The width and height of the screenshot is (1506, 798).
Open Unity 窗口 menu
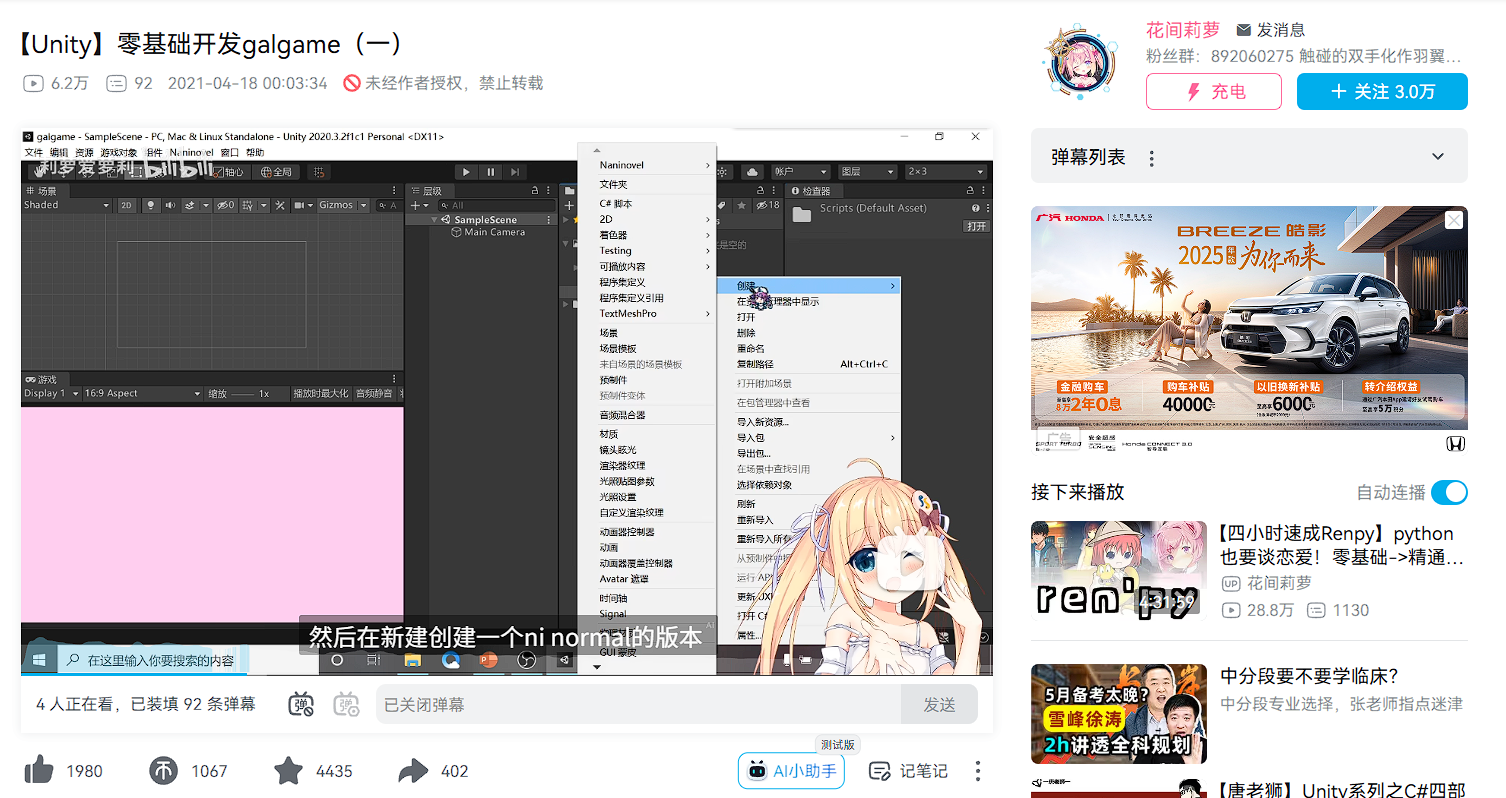230,152
